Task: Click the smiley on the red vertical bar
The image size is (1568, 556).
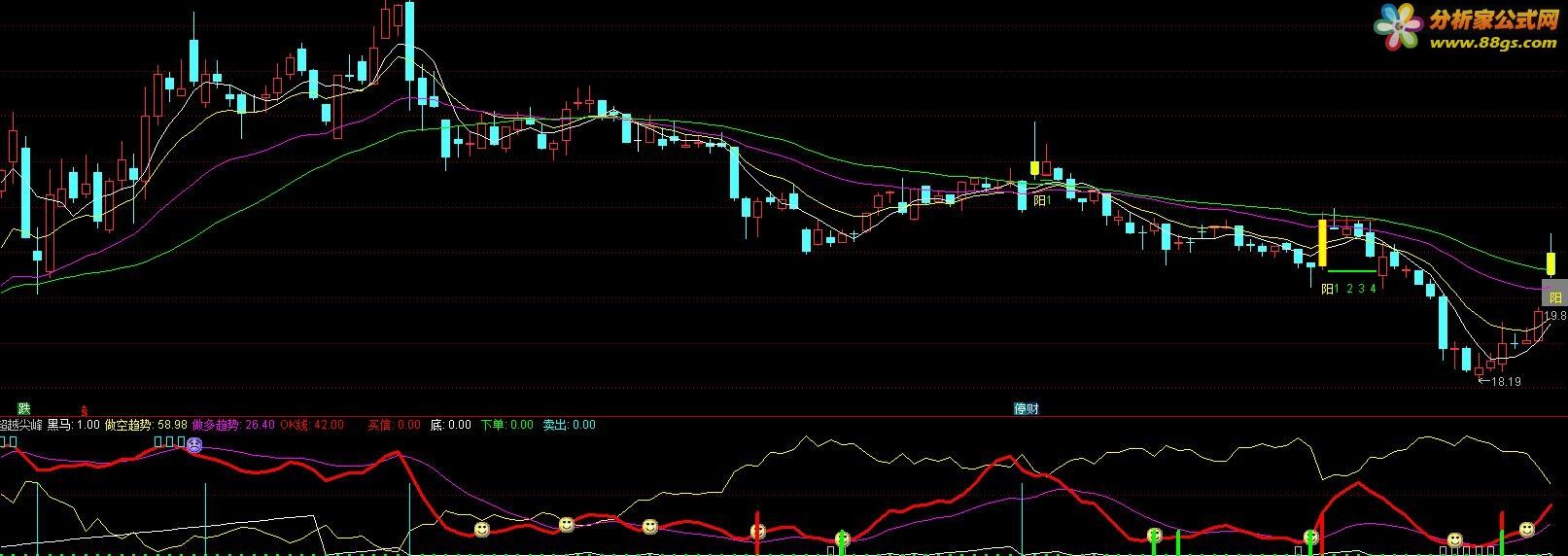Action: pos(757,531)
